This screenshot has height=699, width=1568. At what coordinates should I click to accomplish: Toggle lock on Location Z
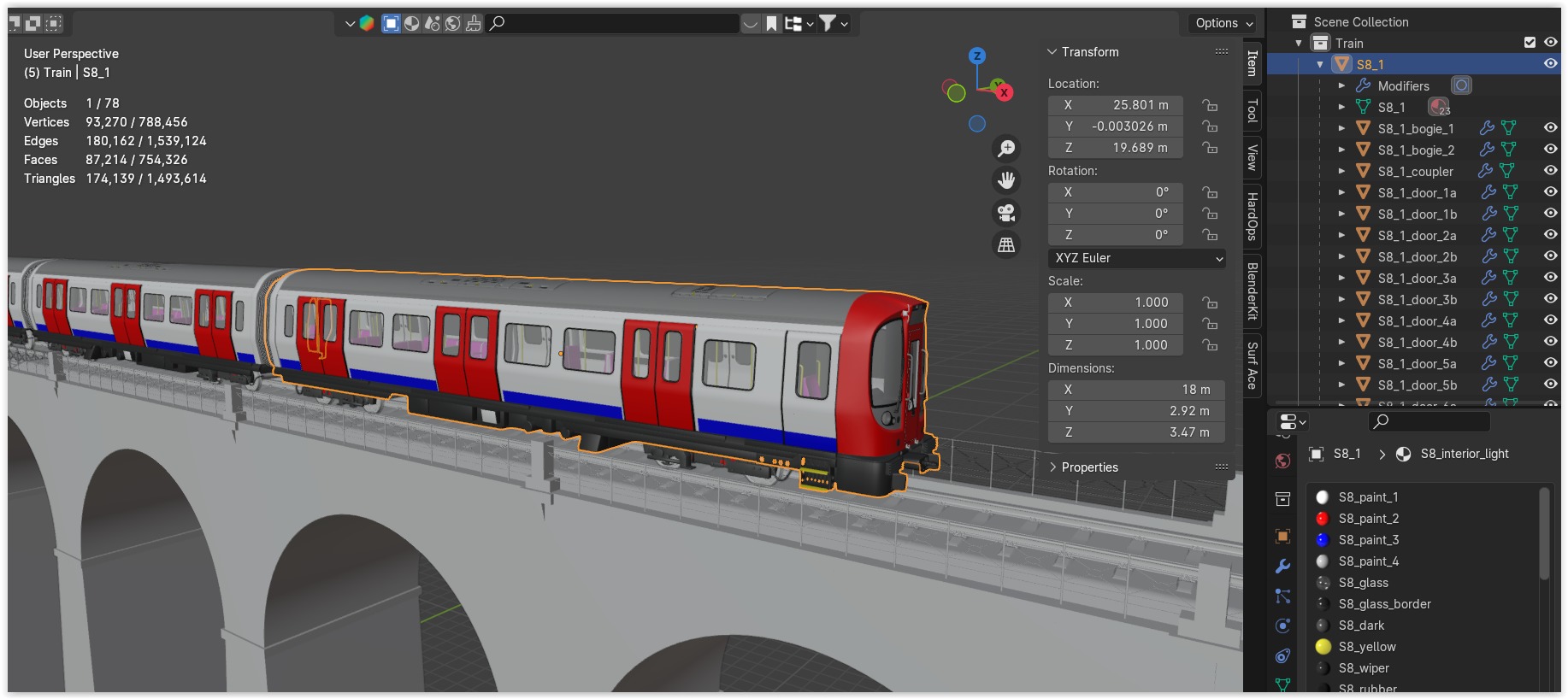1210,148
